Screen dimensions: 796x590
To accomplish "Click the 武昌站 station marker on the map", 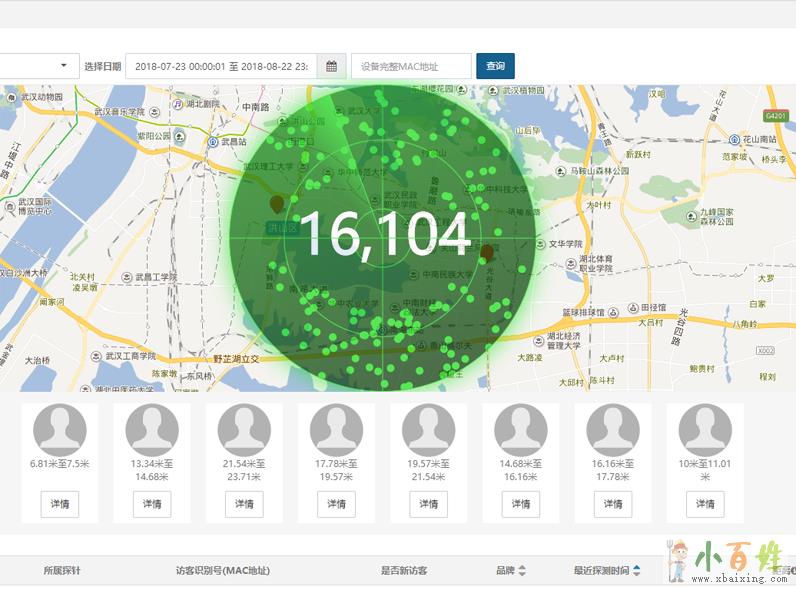I will pos(213,143).
